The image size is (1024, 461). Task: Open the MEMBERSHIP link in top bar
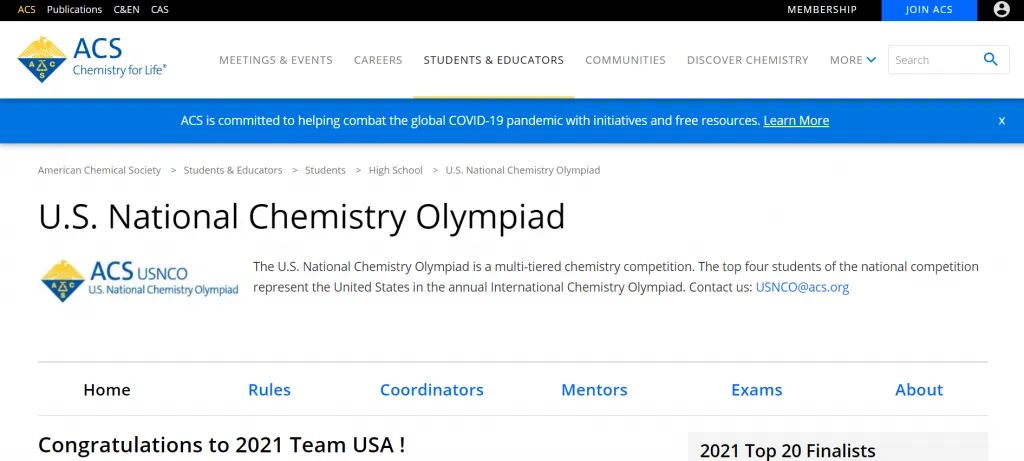point(822,10)
